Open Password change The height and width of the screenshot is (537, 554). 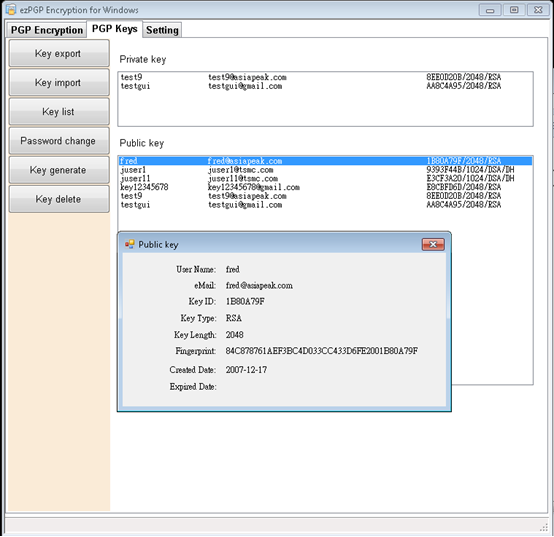click(x=59, y=141)
